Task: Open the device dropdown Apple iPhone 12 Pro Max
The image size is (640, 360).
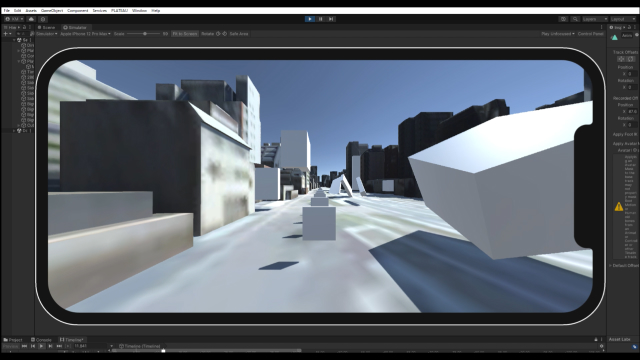Action: [85, 34]
